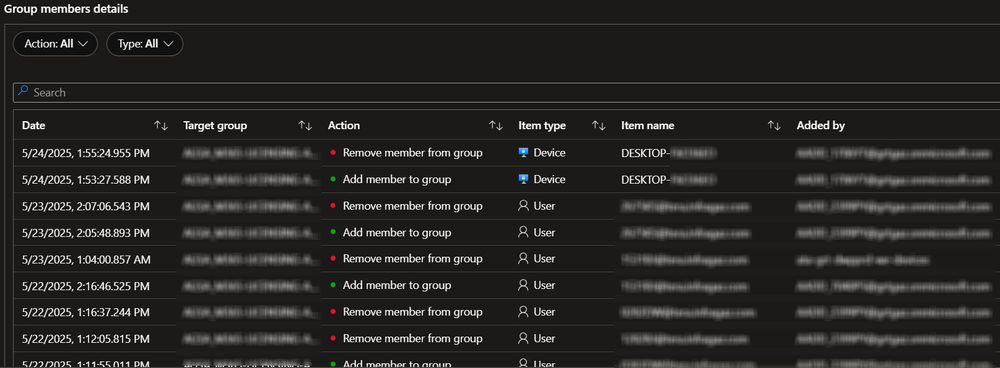Click Remove member action at 1:55:24 PM
Image resolution: width=1000 pixels, height=368 pixels.
point(412,153)
